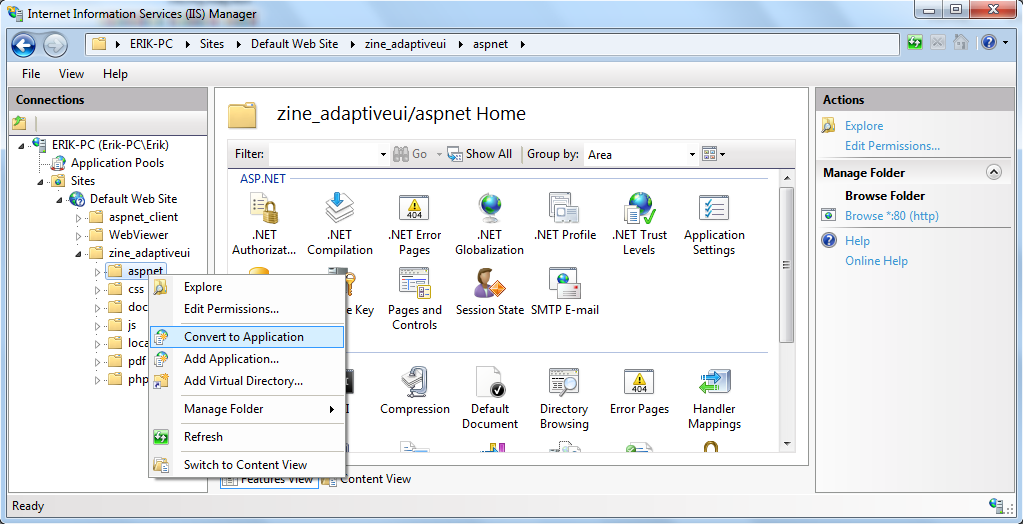The height and width of the screenshot is (524, 1023).
Task: Open the Filter dropdown arrow
Action: pyautogui.click(x=383, y=155)
